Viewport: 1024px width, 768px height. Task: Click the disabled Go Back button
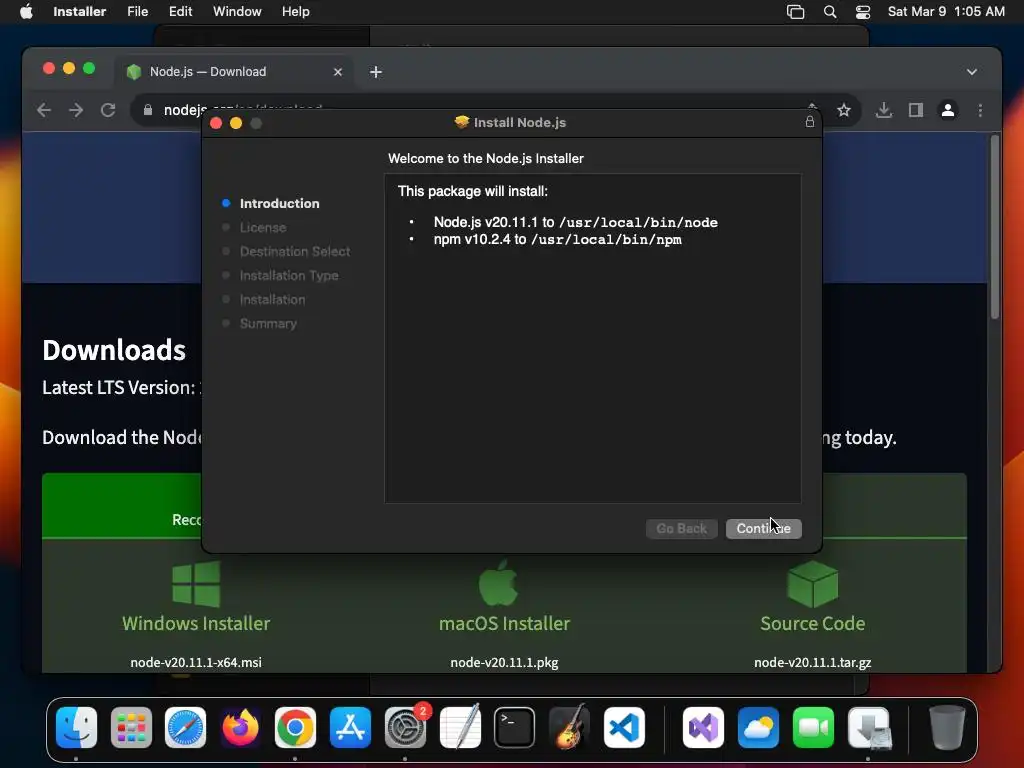coord(681,528)
